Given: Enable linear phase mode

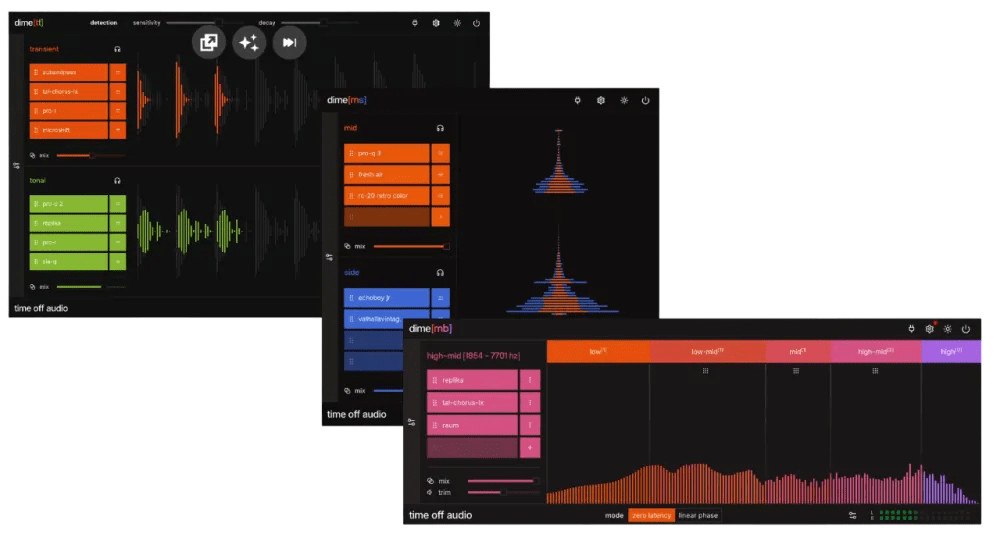Looking at the screenshot, I should [x=698, y=515].
